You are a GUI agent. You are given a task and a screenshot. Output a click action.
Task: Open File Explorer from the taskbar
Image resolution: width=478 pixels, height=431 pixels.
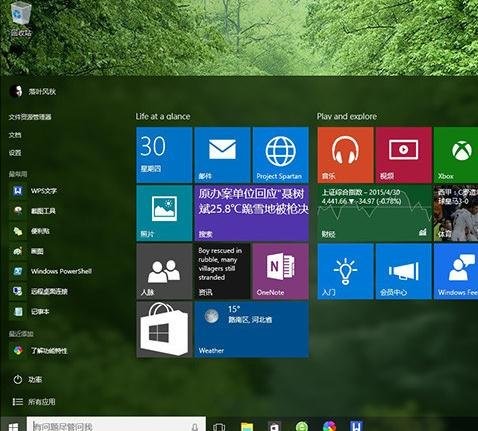(x=247, y=426)
